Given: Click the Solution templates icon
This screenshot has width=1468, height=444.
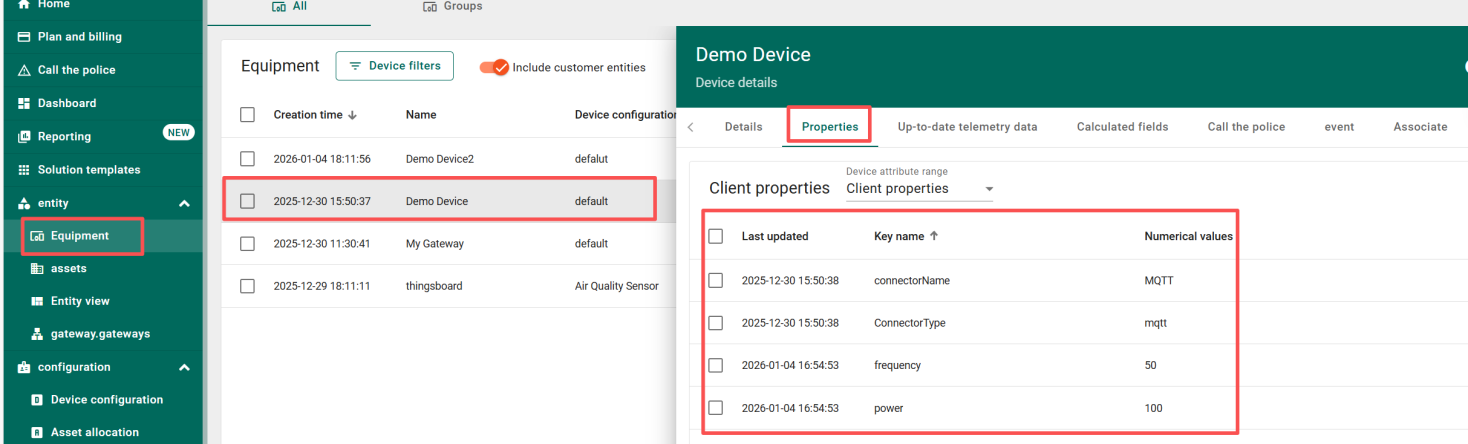Looking at the screenshot, I should coord(24,170).
